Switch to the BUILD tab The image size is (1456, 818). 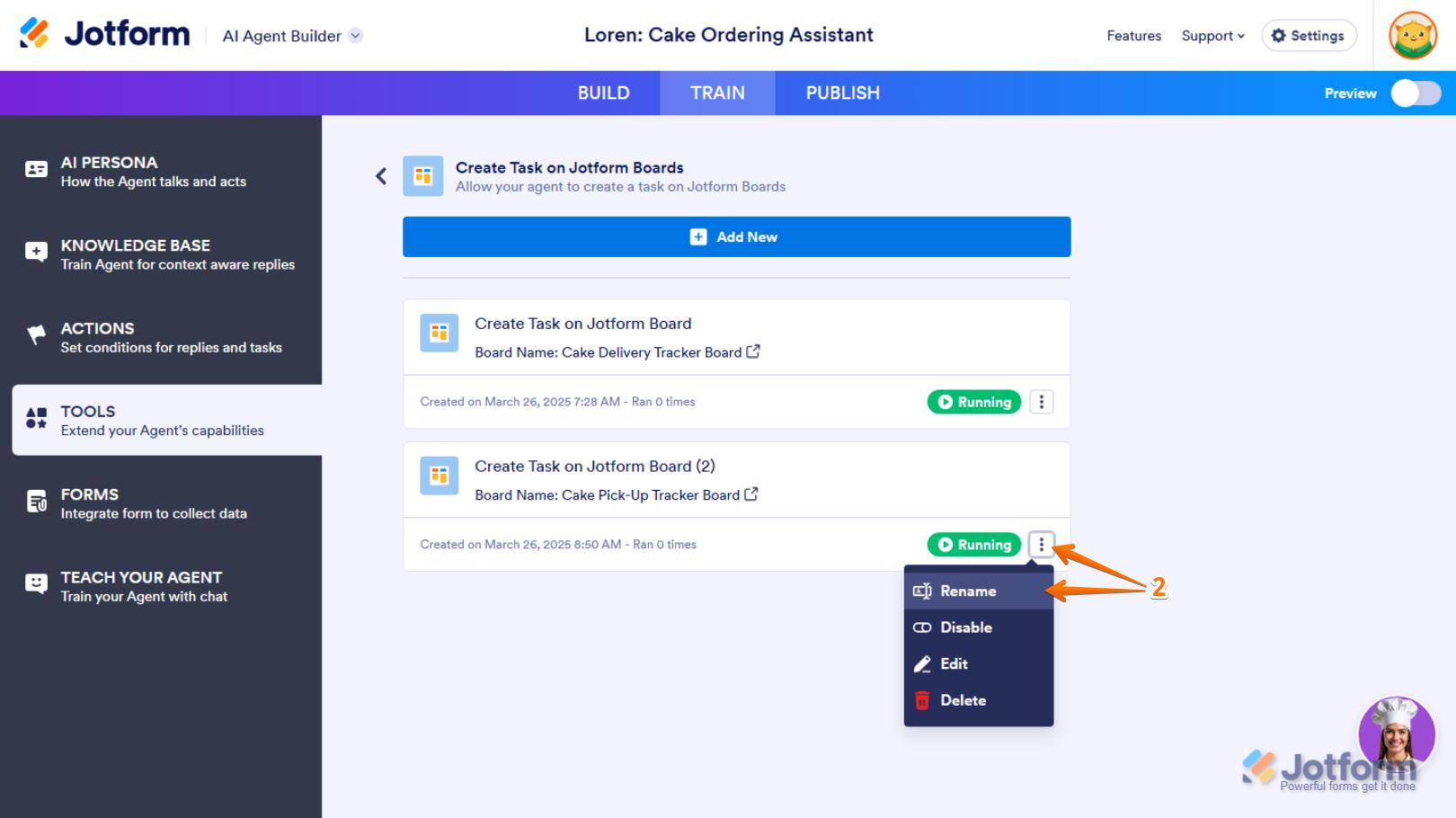click(603, 93)
